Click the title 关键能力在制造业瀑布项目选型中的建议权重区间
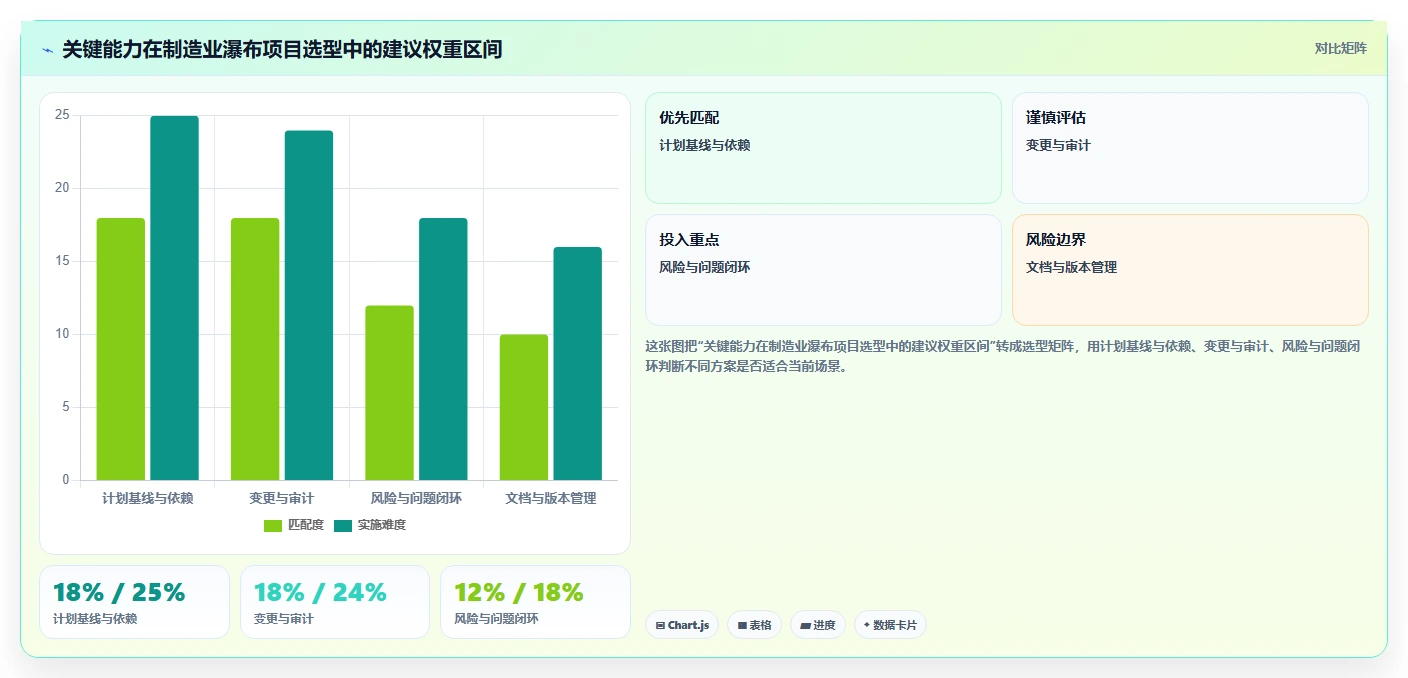The width and height of the screenshot is (1408, 678). point(282,49)
